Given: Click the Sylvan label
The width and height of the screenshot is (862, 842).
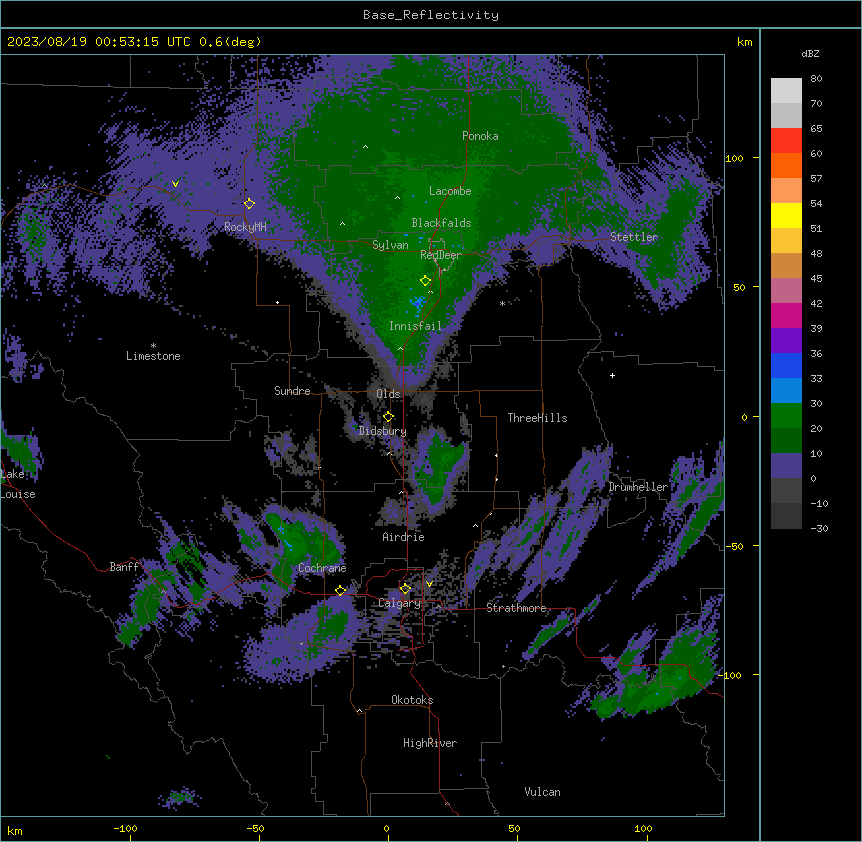Looking at the screenshot, I should point(390,245).
